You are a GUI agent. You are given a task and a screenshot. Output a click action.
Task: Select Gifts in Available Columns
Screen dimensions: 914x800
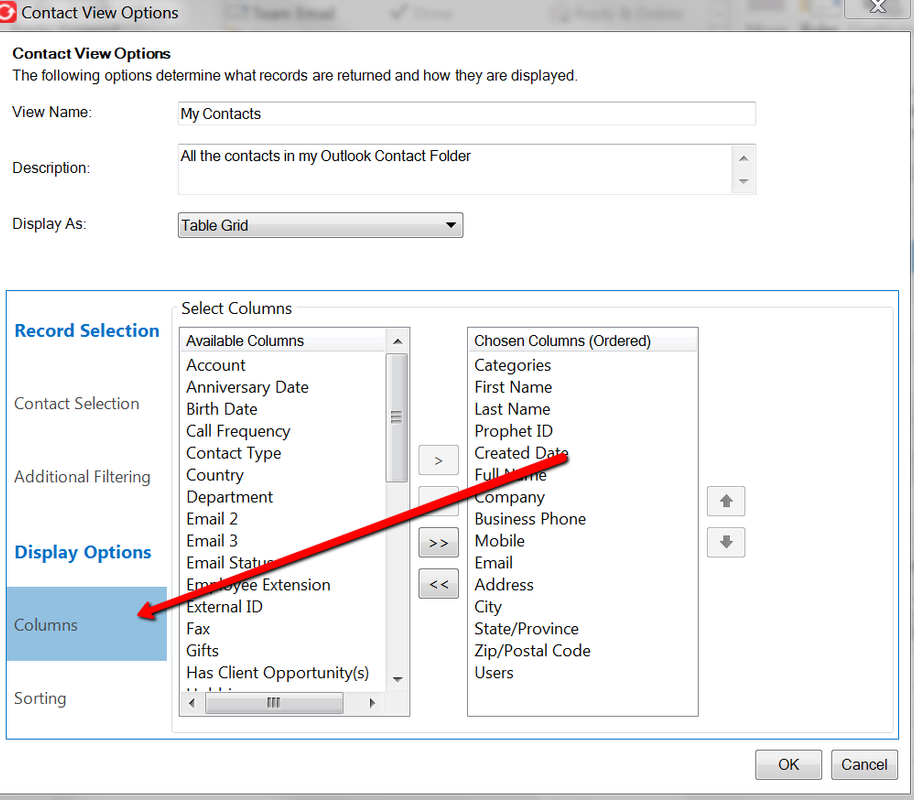coord(202,651)
